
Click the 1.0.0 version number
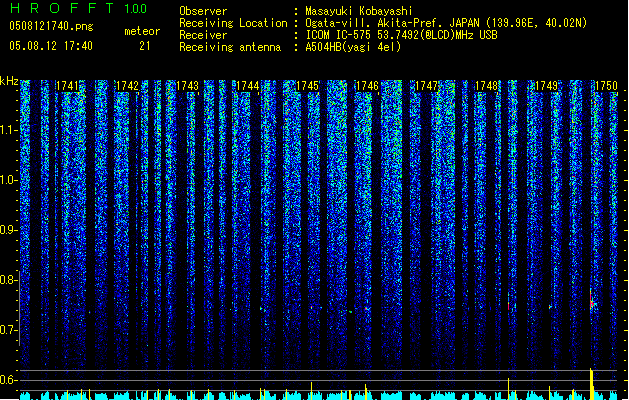[x=136, y=9]
